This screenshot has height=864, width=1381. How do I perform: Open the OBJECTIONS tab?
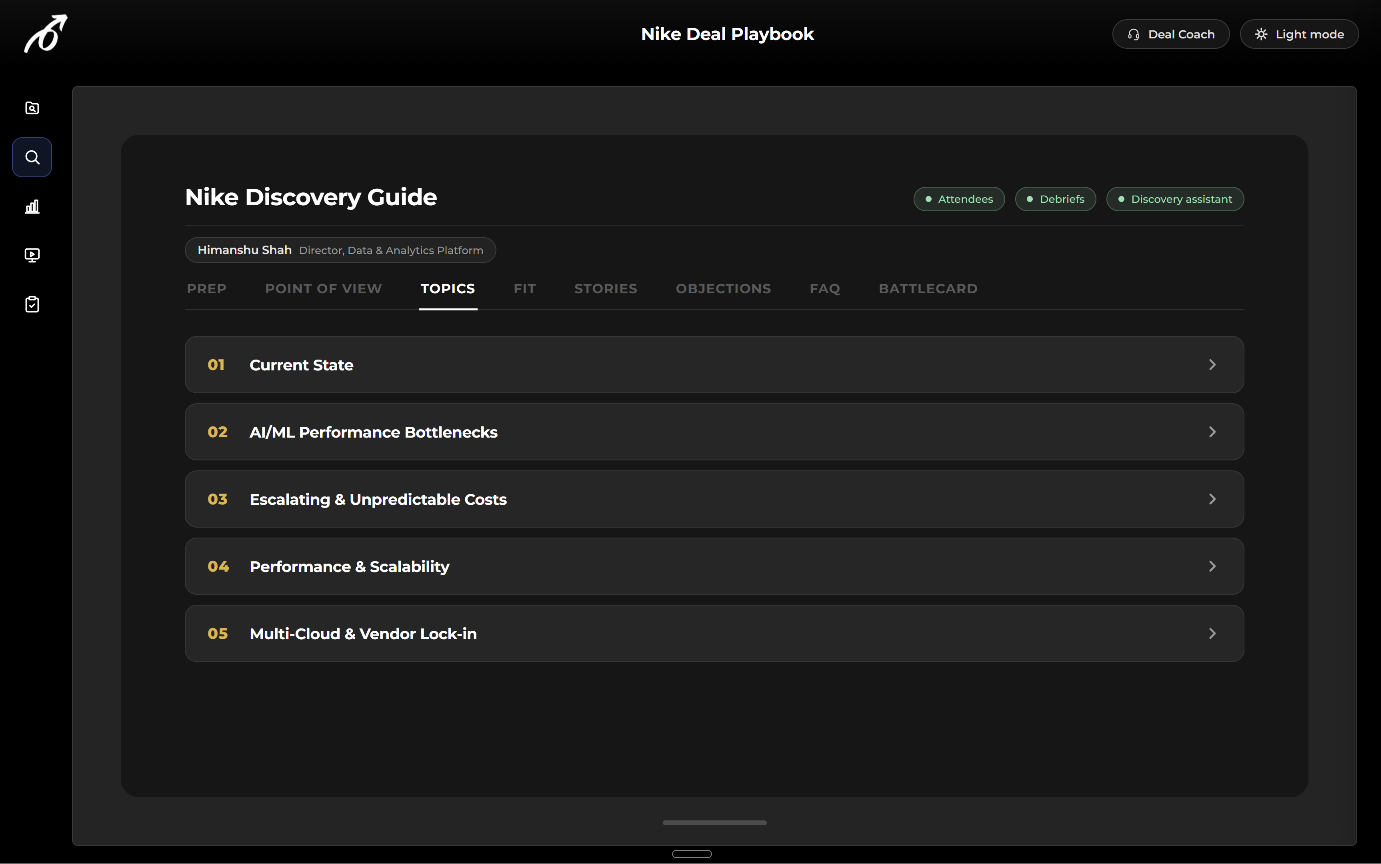point(723,288)
